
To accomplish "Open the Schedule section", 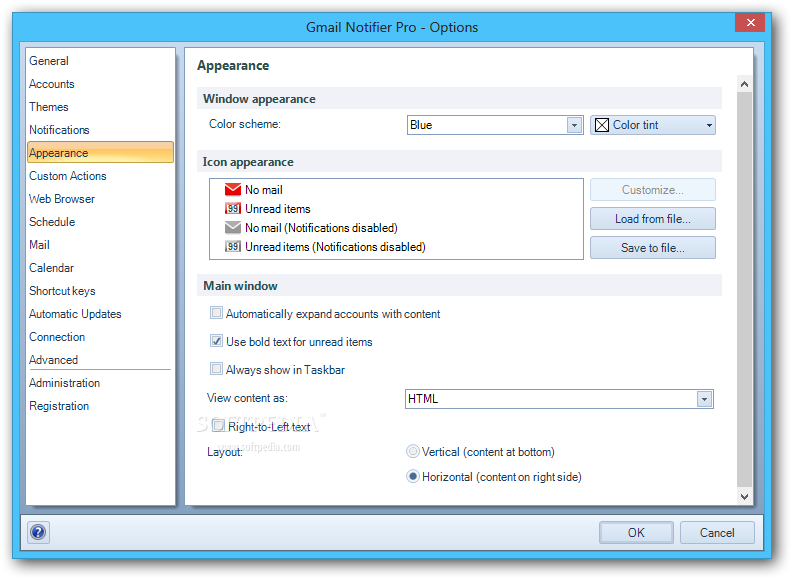I will coord(52,222).
